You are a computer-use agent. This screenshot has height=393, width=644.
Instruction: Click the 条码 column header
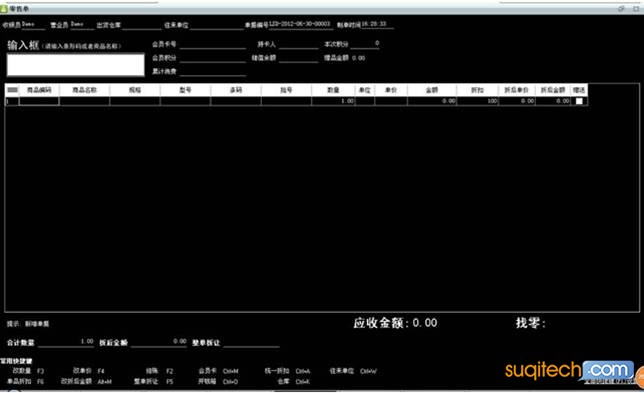point(236,90)
